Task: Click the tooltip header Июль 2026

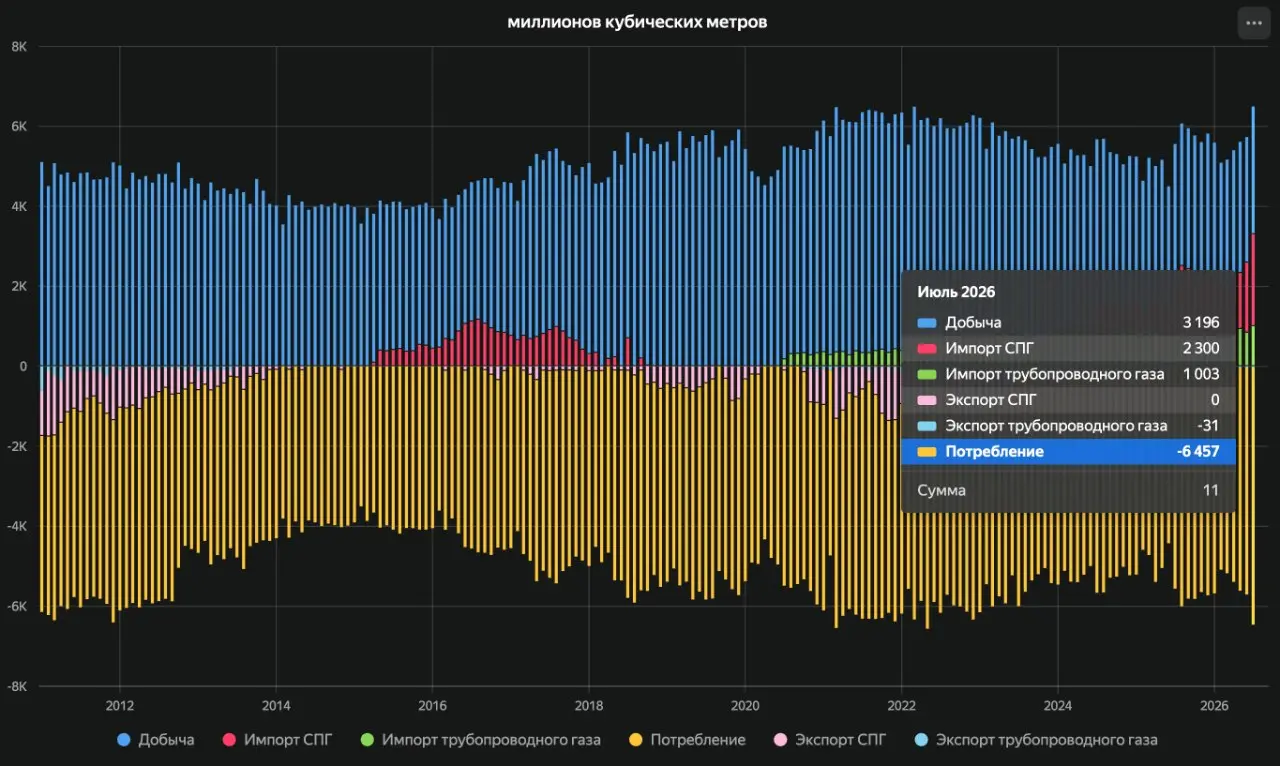Action: [x=956, y=292]
